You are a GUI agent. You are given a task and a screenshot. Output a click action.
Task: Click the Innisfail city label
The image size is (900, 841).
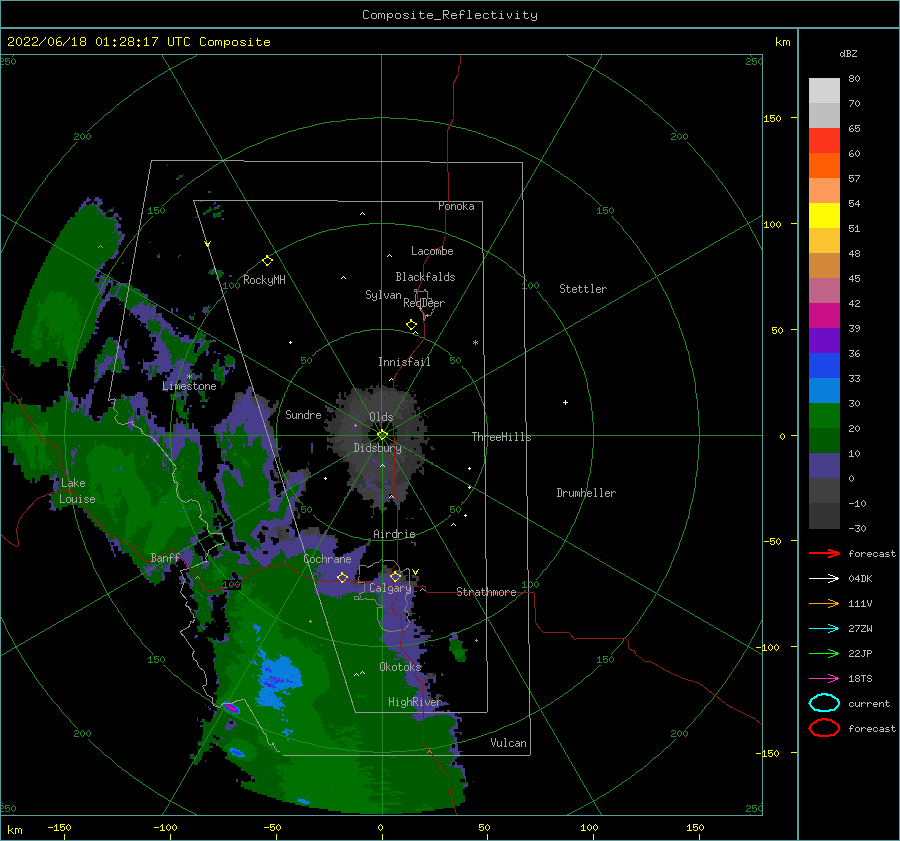(x=404, y=362)
